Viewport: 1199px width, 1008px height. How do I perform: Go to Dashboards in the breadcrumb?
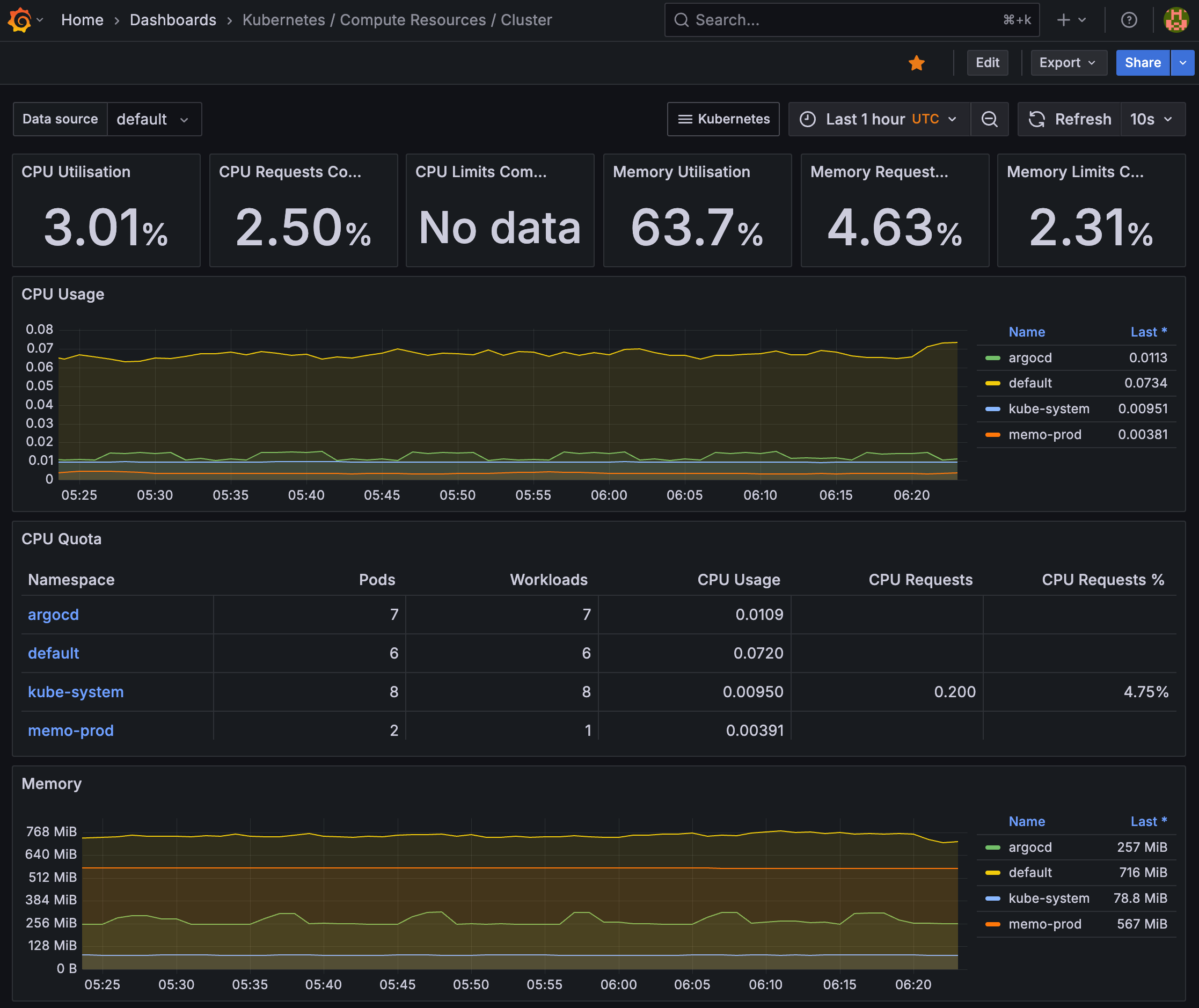click(173, 20)
